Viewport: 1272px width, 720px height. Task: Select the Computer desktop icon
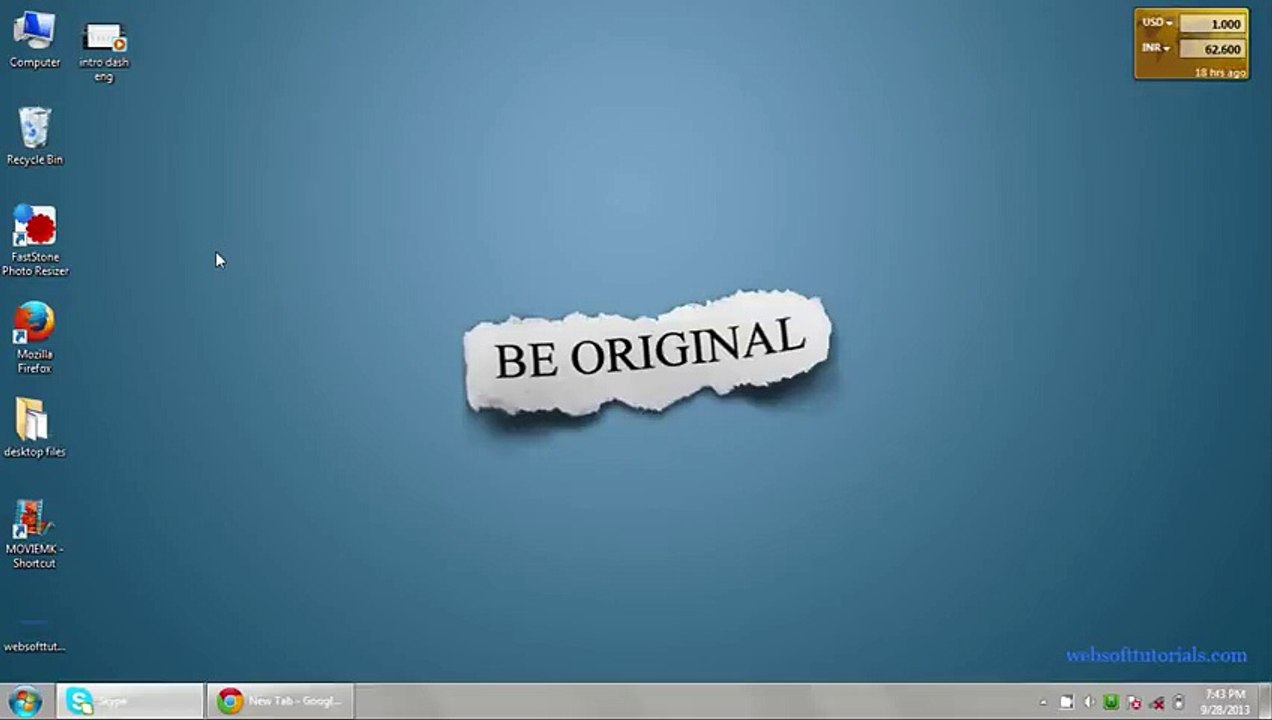click(34, 40)
